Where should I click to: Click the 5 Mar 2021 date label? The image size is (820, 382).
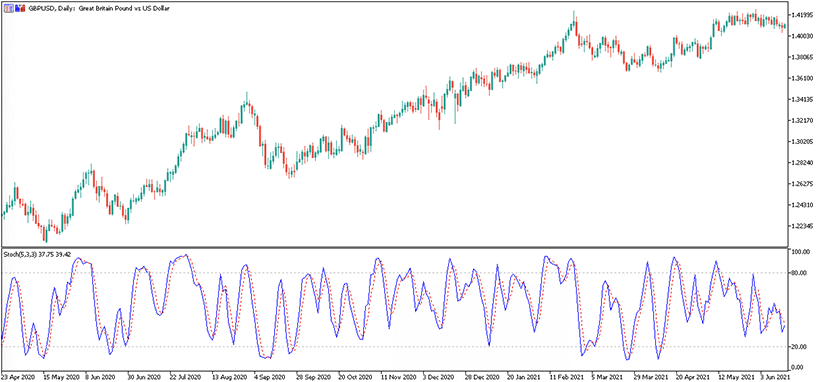tap(607, 377)
